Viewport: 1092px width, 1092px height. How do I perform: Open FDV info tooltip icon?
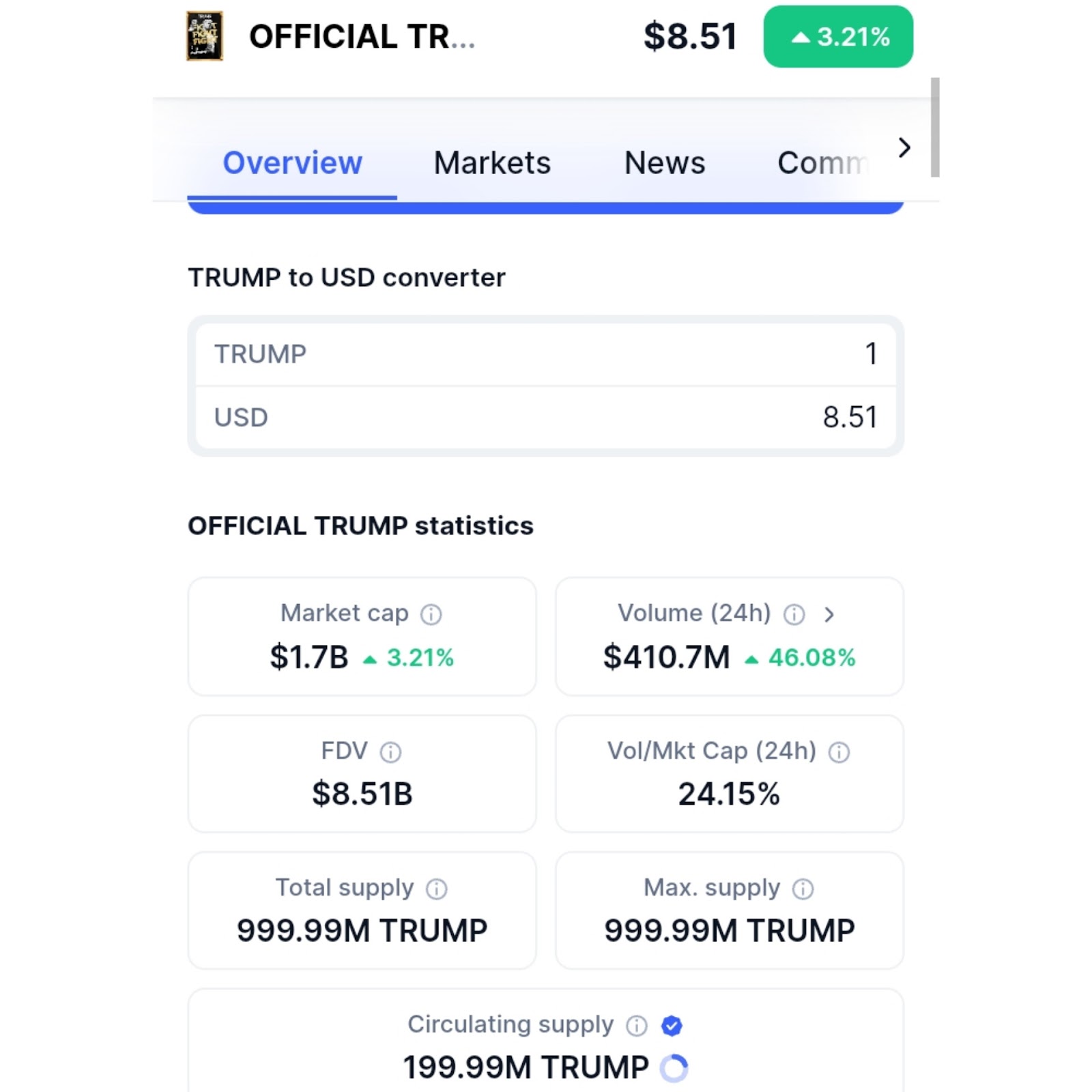tap(390, 752)
